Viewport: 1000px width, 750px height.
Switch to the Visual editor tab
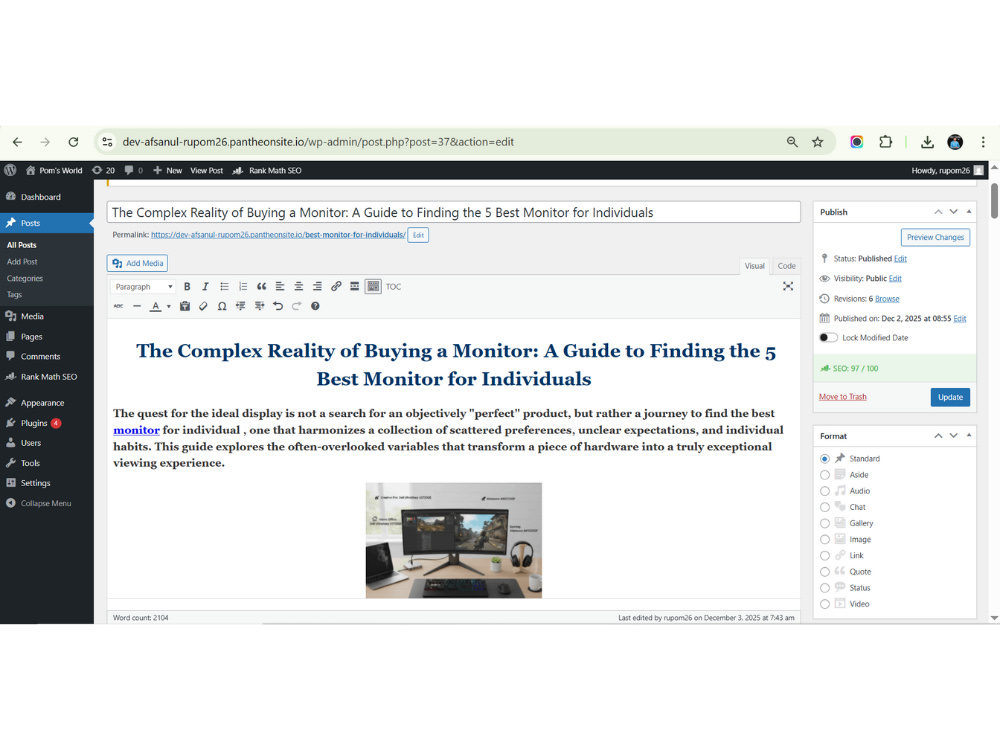coord(754,266)
